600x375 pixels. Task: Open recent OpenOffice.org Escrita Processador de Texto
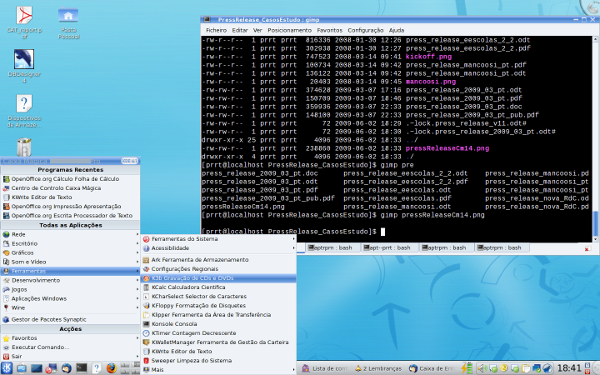coord(70,216)
